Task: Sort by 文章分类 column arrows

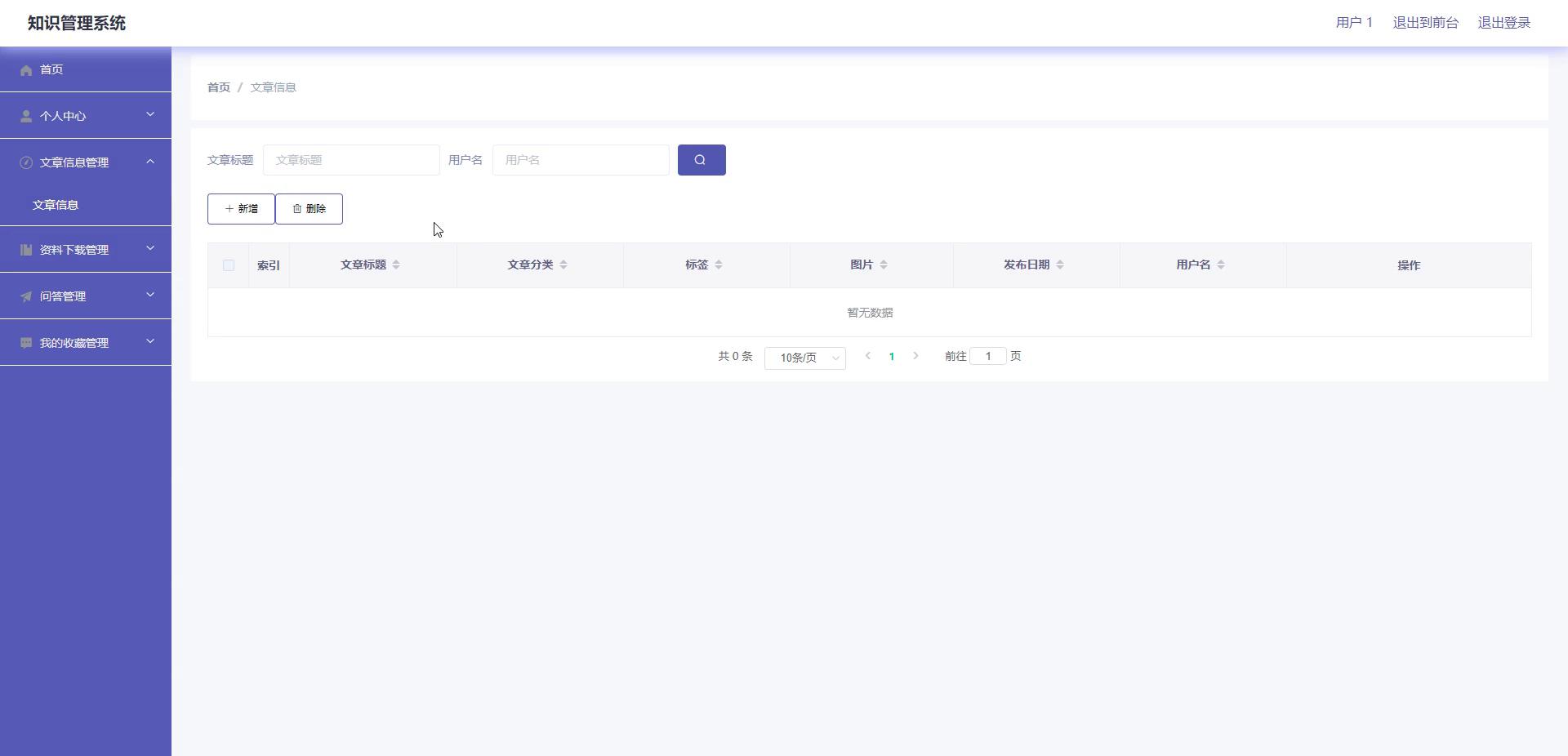Action: pos(563,265)
